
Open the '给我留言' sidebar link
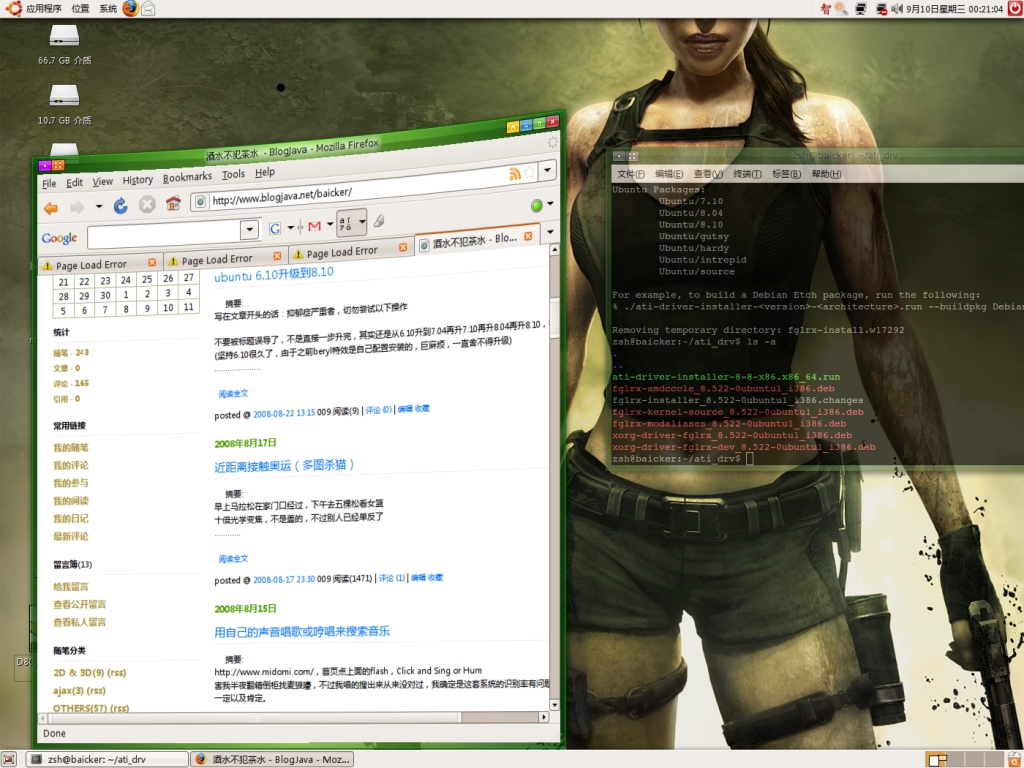71,586
